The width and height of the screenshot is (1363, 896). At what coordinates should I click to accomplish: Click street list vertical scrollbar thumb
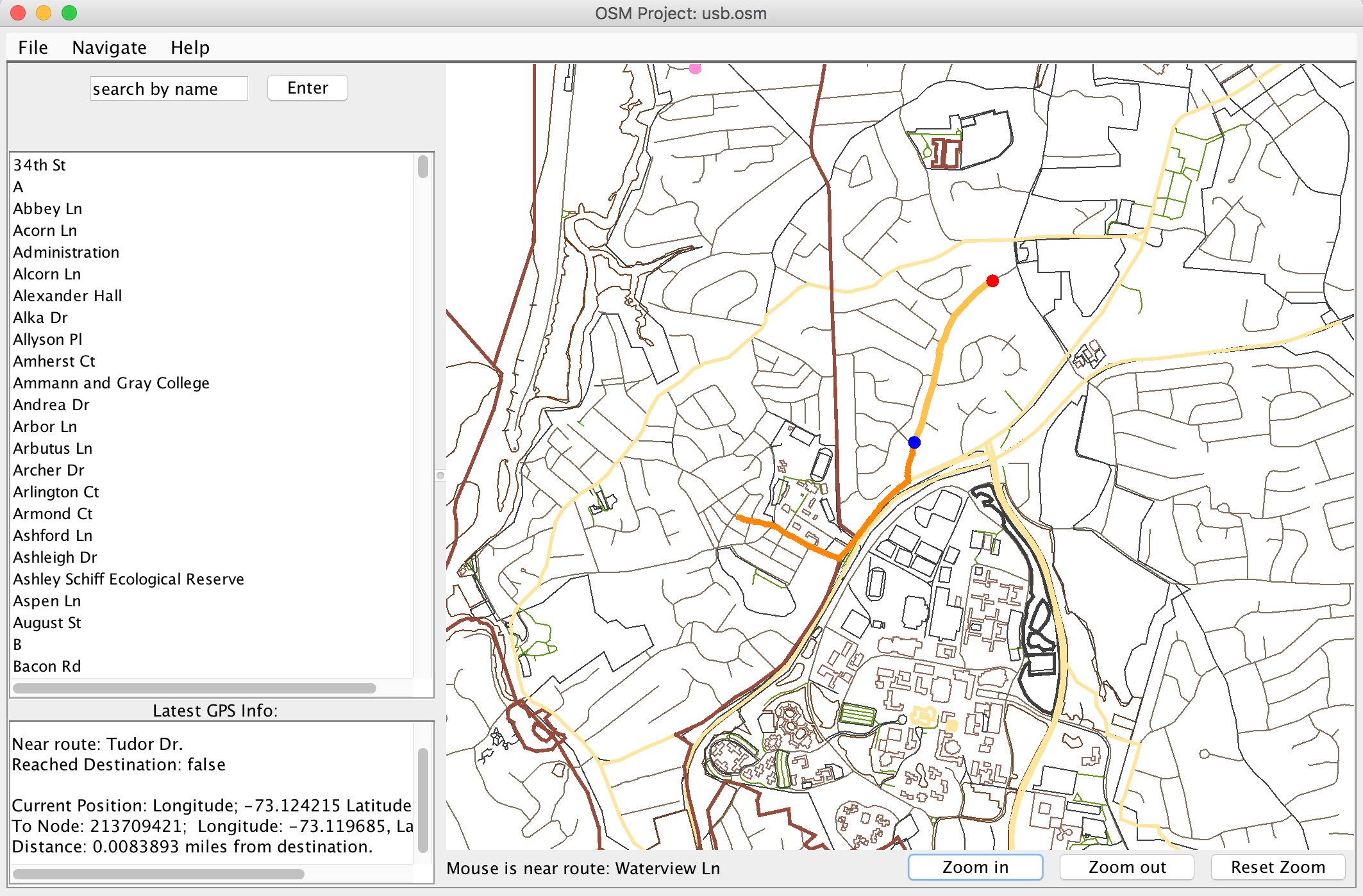pyautogui.click(x=423, y=167)
